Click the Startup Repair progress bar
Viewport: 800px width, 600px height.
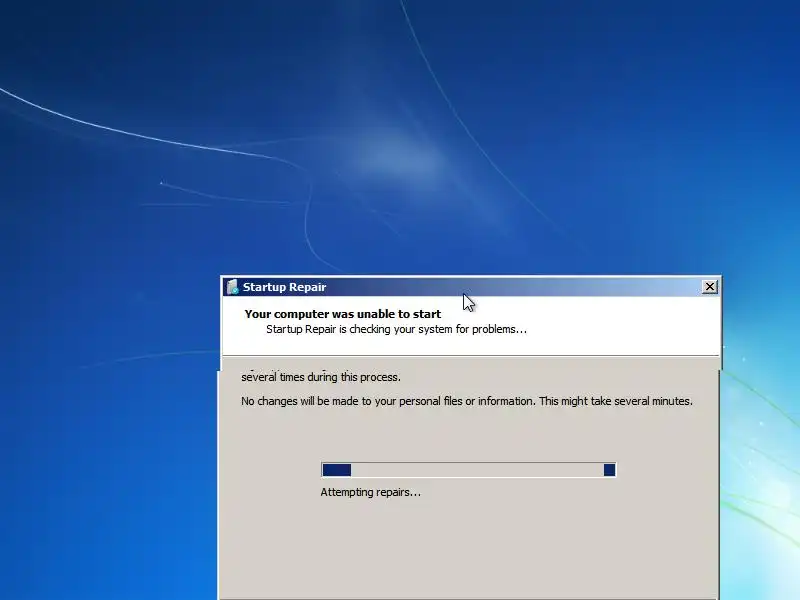tap(468, 469)
